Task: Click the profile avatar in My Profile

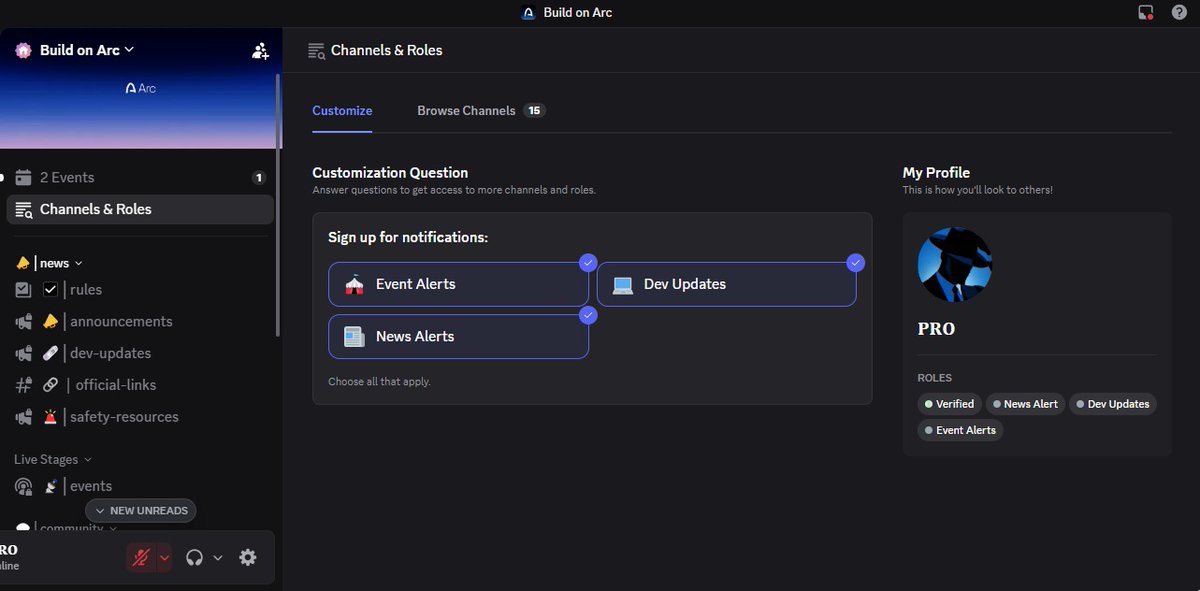Action: click(x=955, y=265)
